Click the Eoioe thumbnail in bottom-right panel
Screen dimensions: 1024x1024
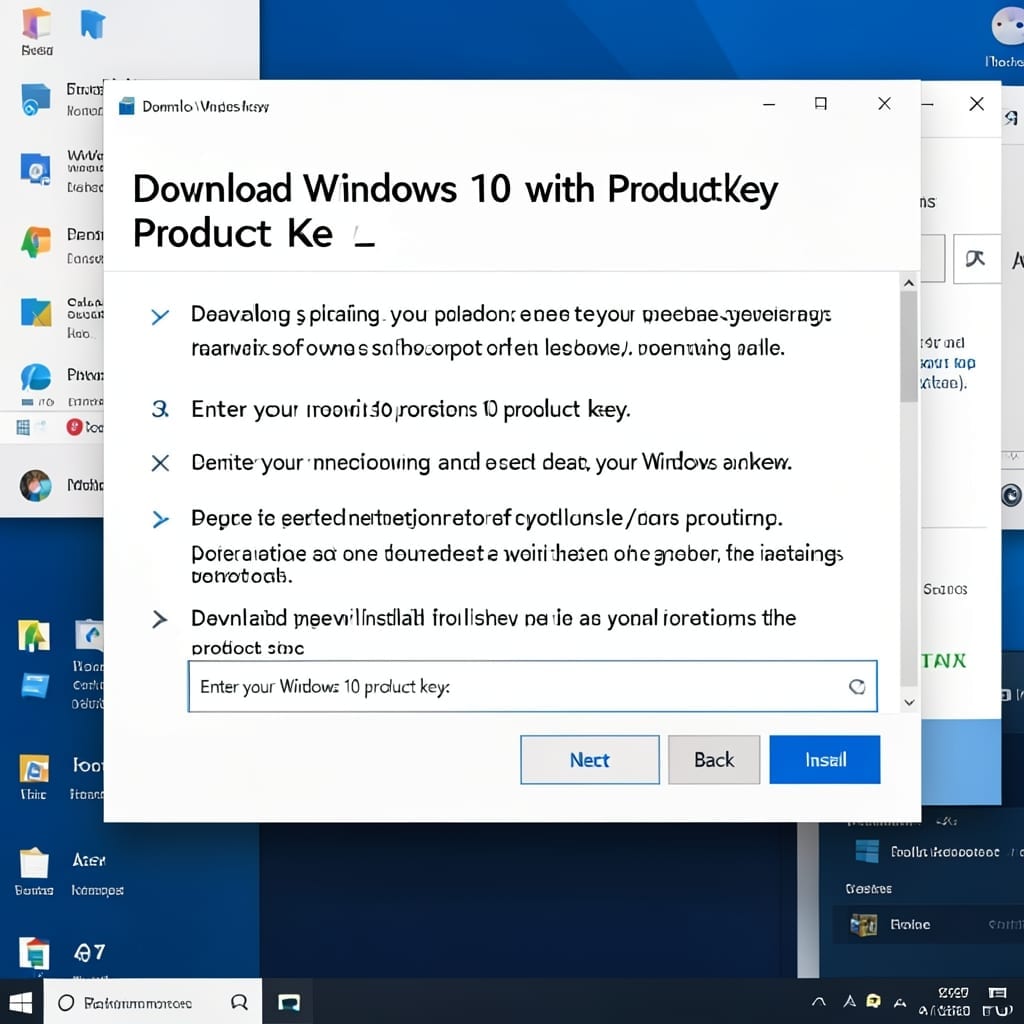tap(863, 925)
